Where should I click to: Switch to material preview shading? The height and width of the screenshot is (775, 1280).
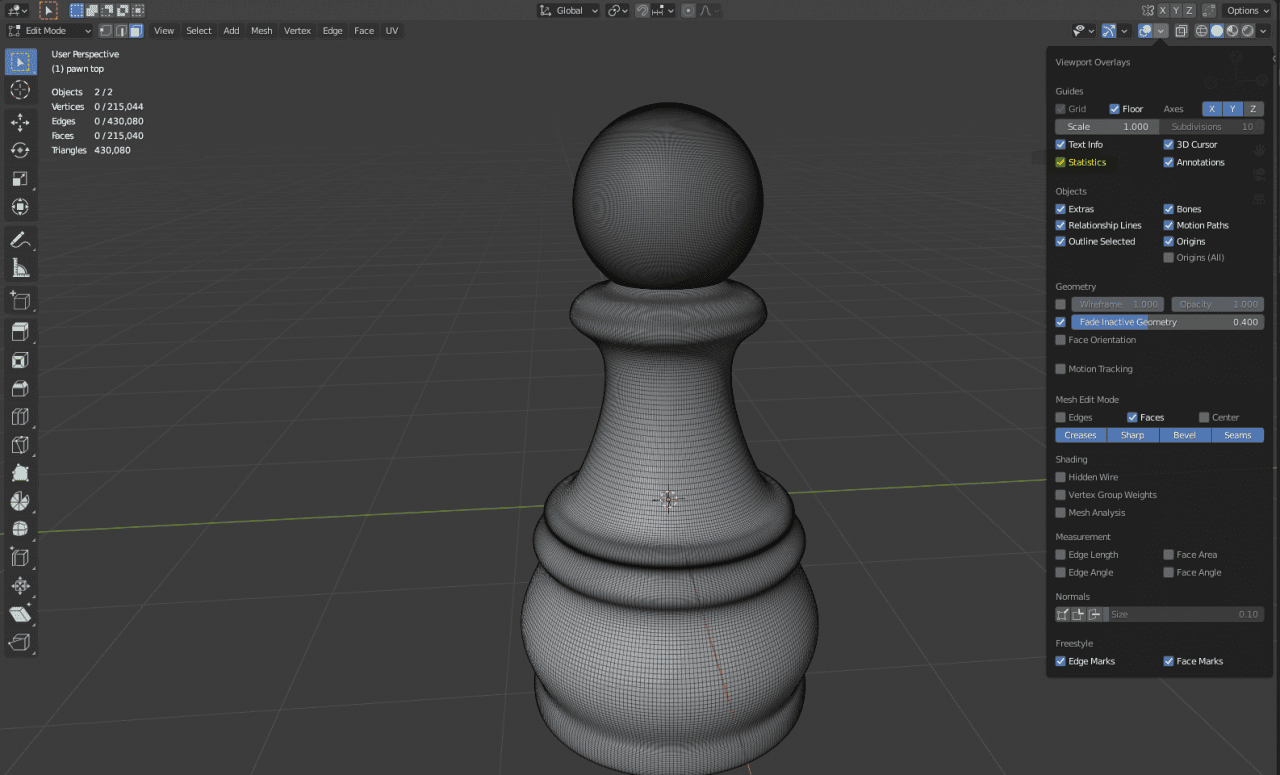pyautogui.click(x=1232, y=30)
